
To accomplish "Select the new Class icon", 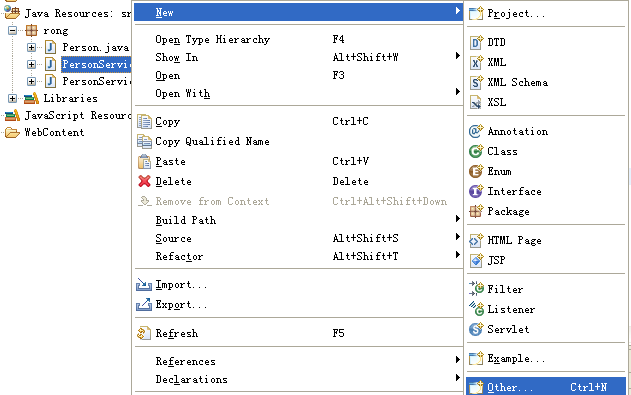I will pyautogui.click(x=476, y=151).
